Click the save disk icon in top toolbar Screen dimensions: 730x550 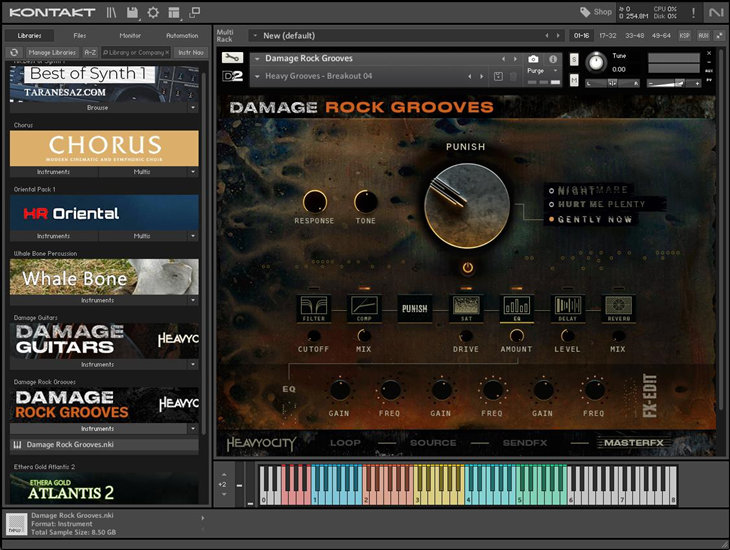click(x=132, y=12)
